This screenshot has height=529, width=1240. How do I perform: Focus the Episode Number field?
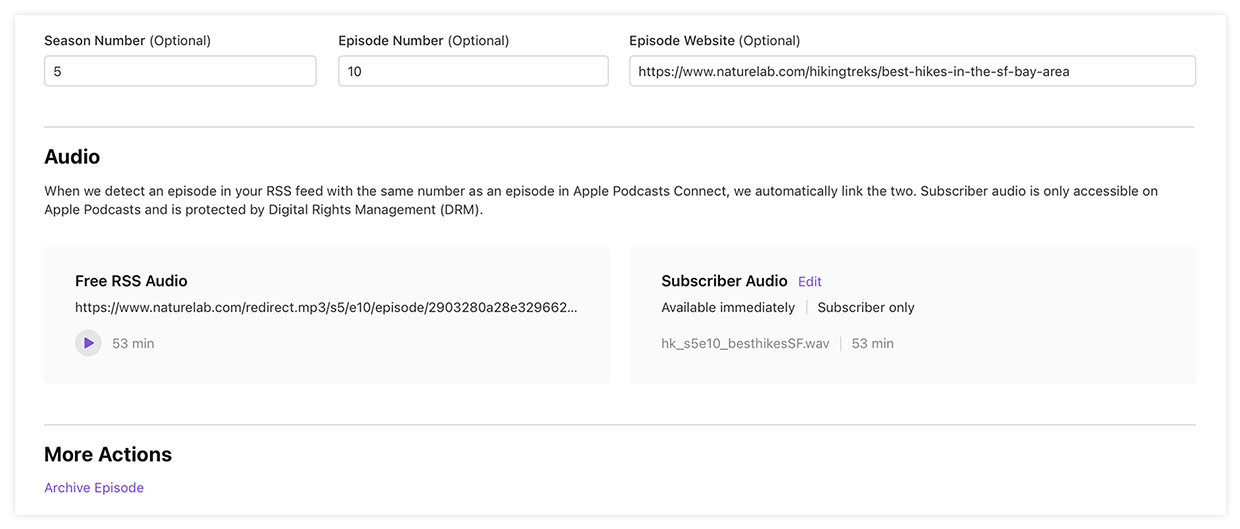473,72
